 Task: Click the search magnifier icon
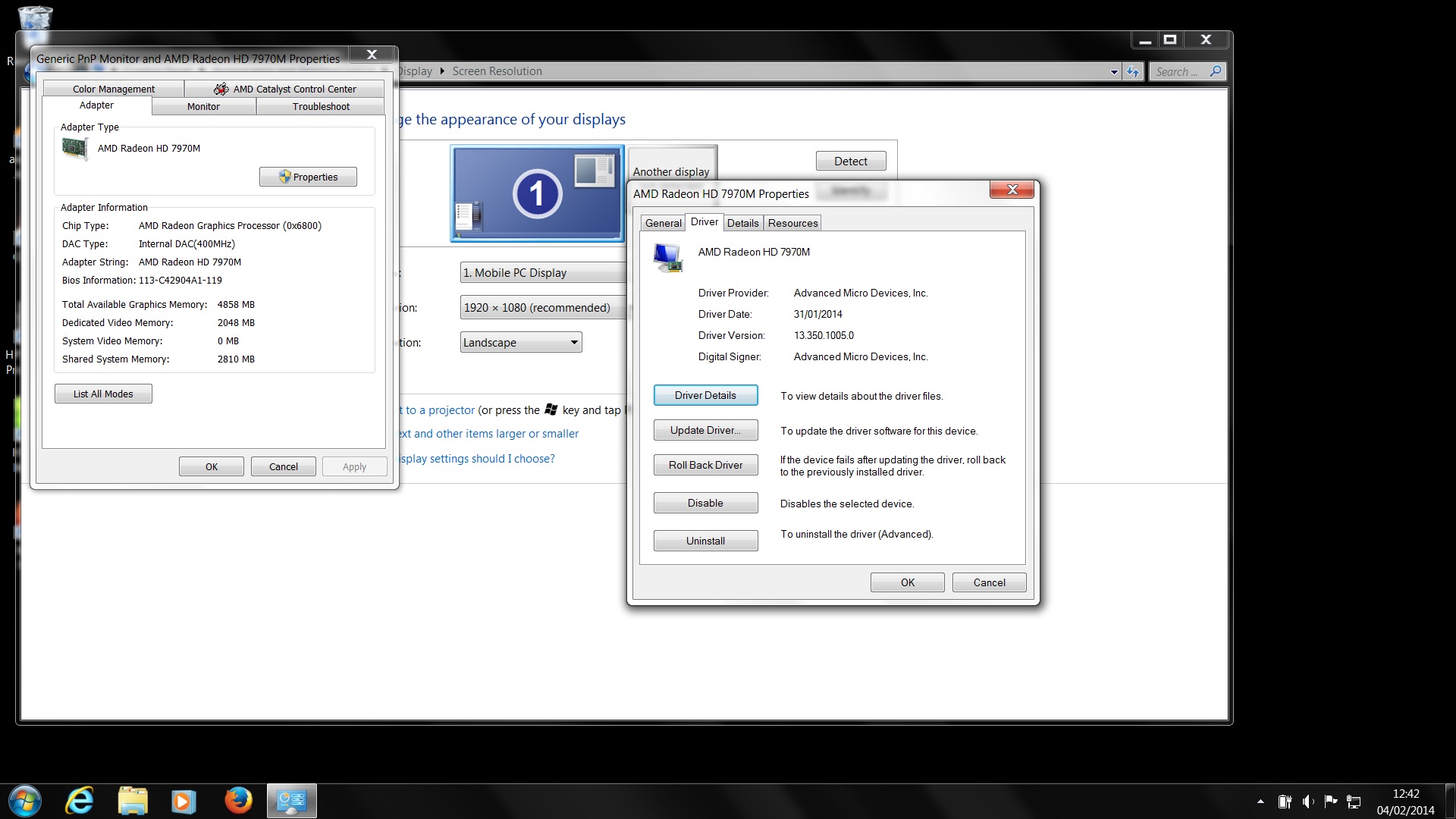coord(1216,71)
